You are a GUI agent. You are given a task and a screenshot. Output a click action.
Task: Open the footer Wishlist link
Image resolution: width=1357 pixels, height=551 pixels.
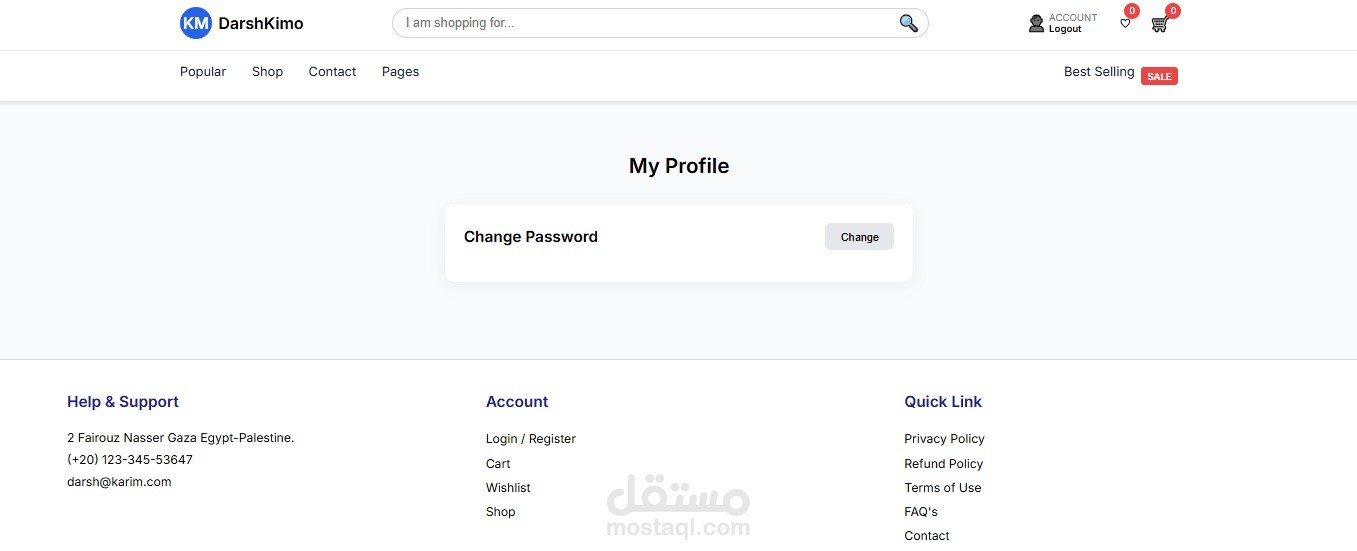pyautogui.click(x=508, y=488)
